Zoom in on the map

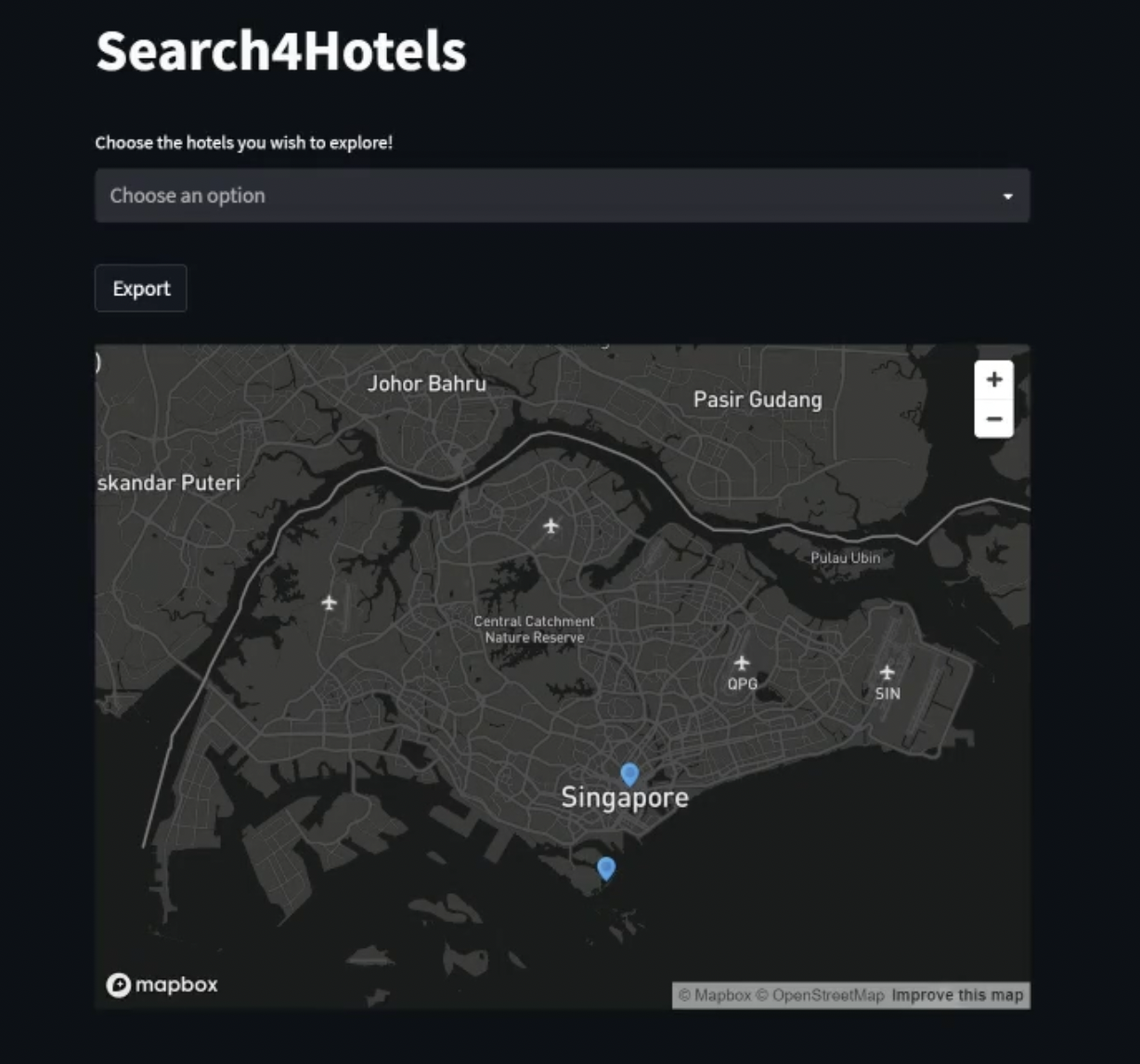(993, 380)
